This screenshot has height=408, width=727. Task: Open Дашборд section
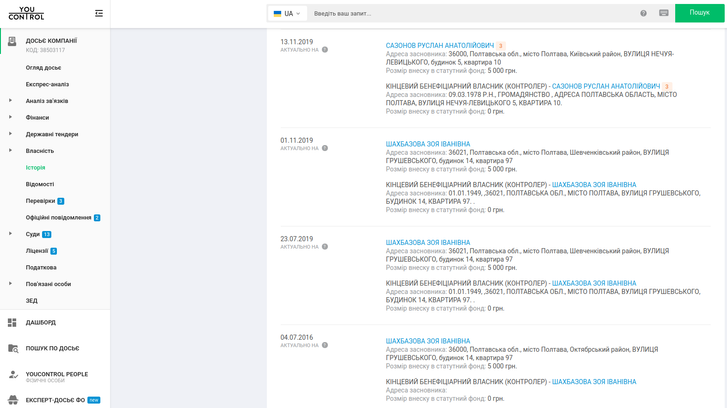coord(40,322)
